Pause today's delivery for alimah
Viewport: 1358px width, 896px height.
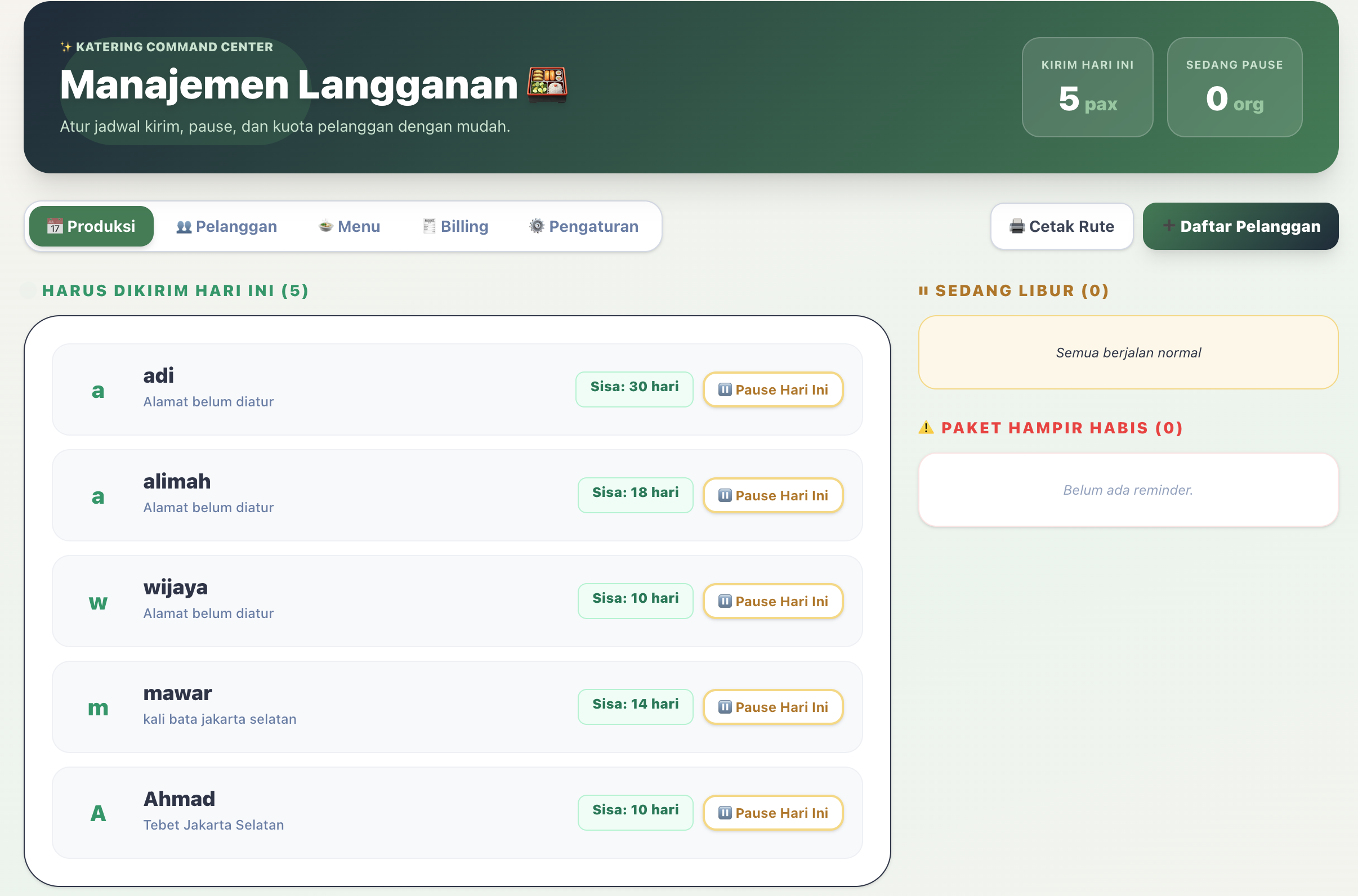(x=772, y=495)
